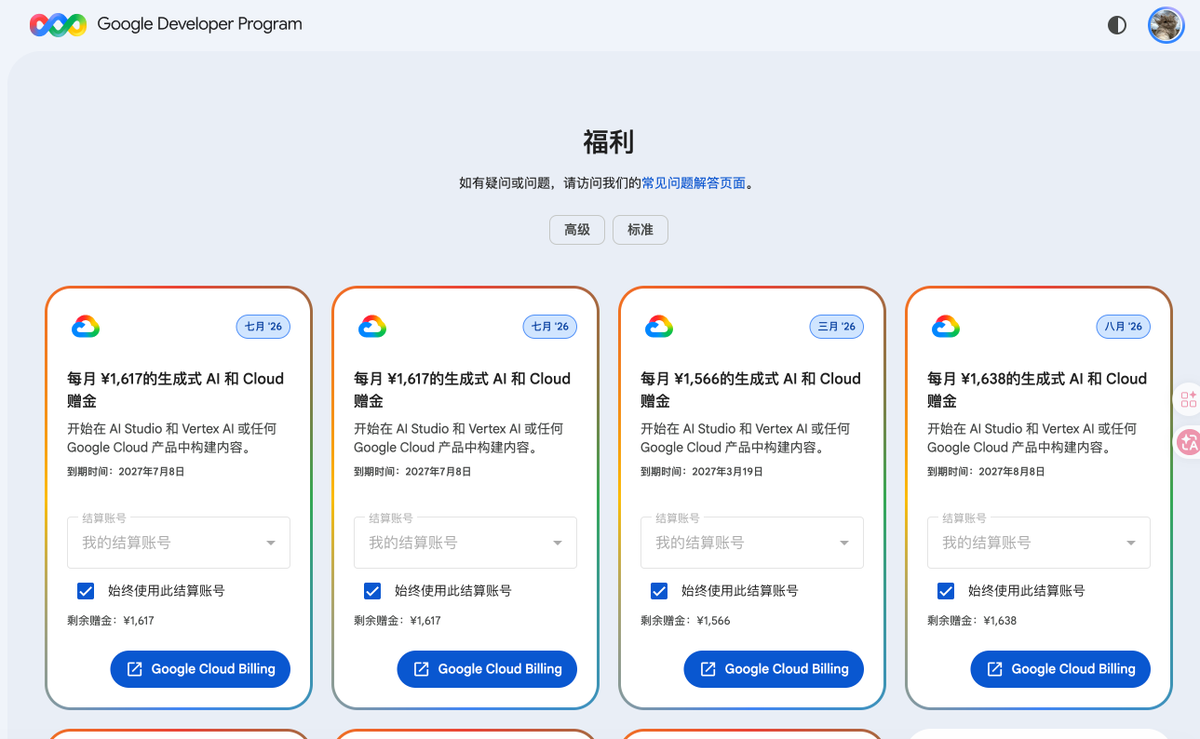The width and height of the screenshot is (1200, 739).
Task: Open the 常见问题解答页面 link
Action: click(694, 183)
